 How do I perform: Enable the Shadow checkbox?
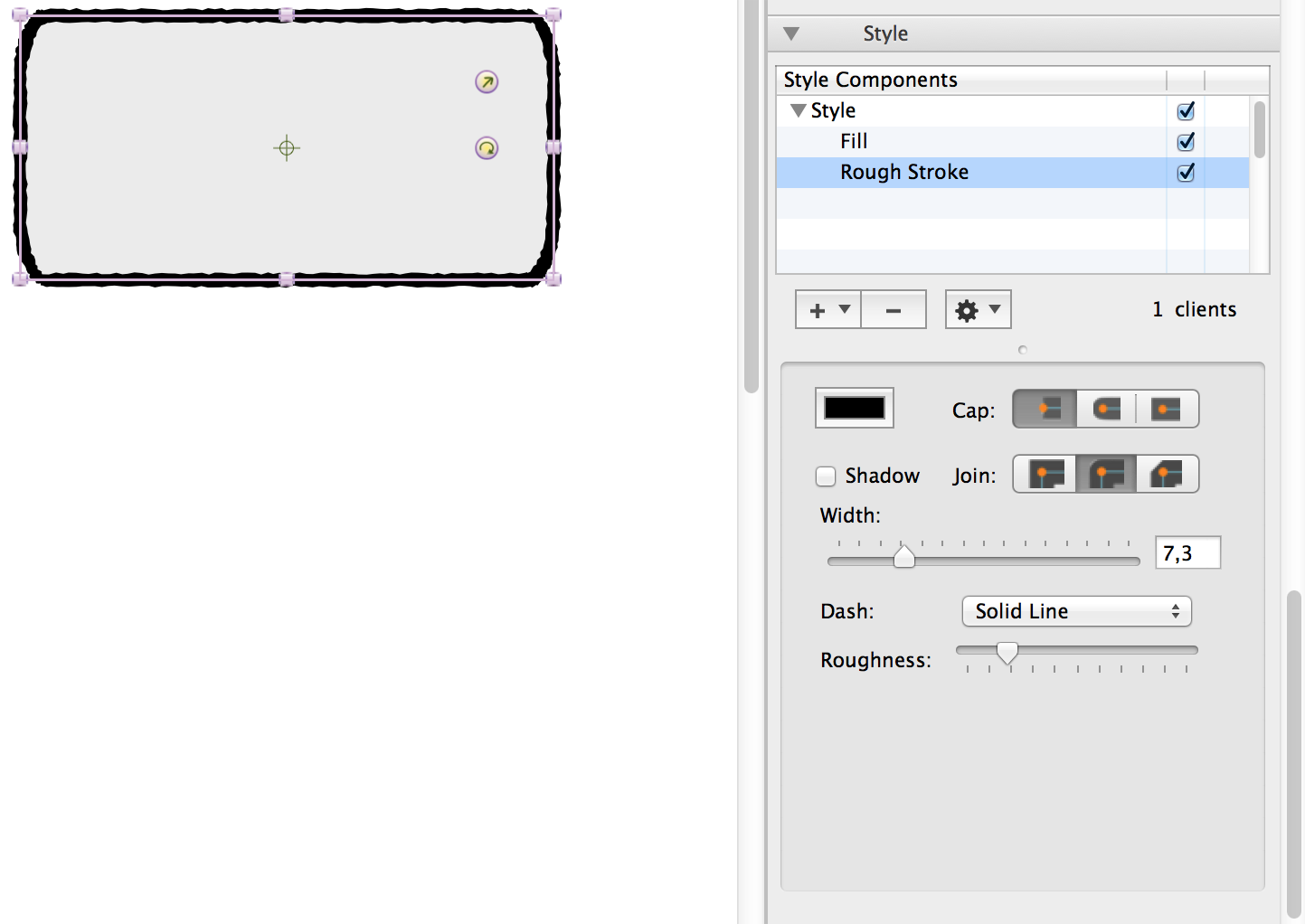pyautogui.click(x=826, y=476)
